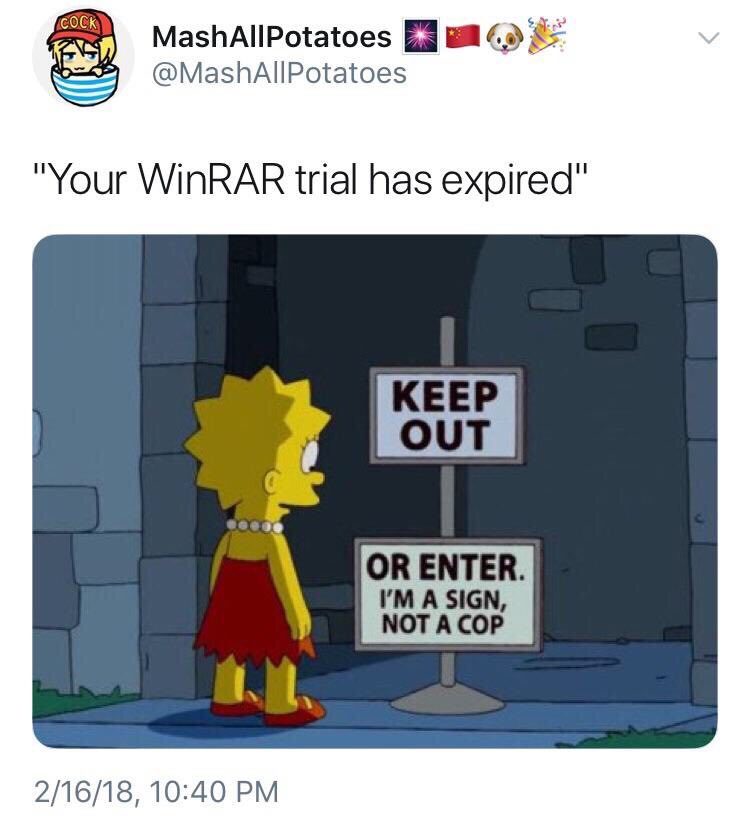The height and width of the screenshot is (828, 750).
Task: Click the party popper emoji
Action: click(546, 35)
